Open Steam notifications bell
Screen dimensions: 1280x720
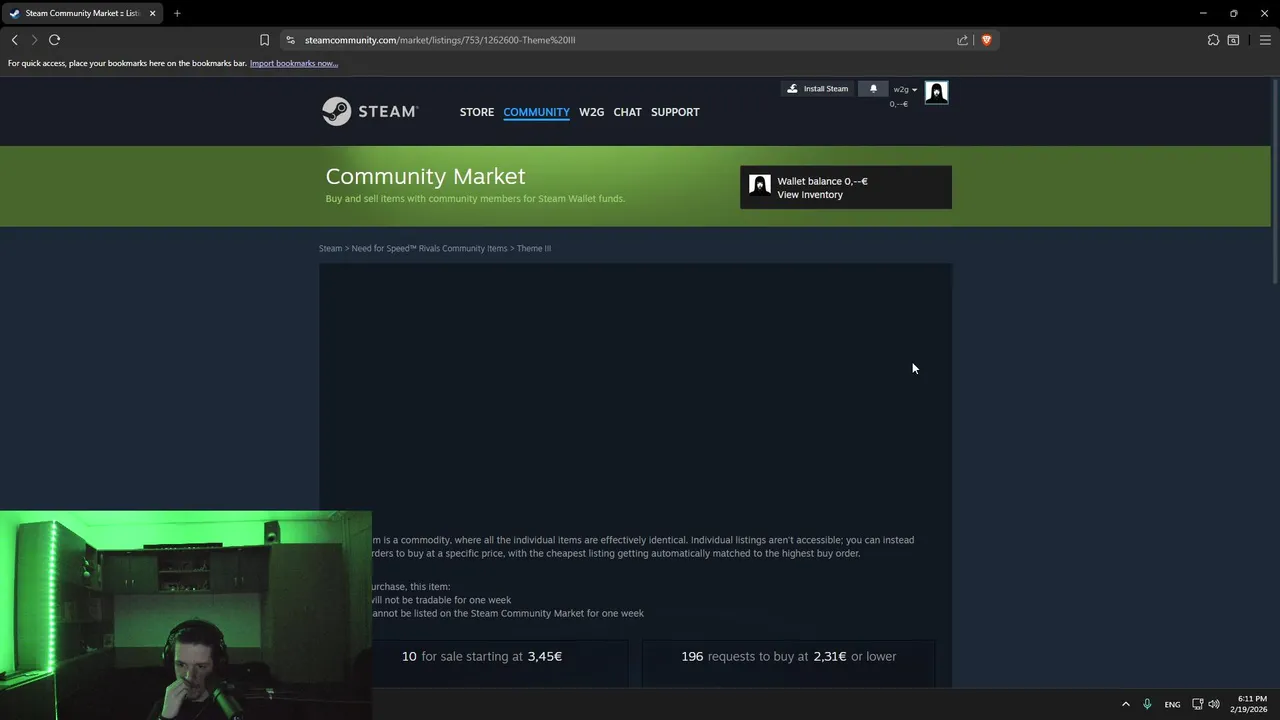[873, 89]
